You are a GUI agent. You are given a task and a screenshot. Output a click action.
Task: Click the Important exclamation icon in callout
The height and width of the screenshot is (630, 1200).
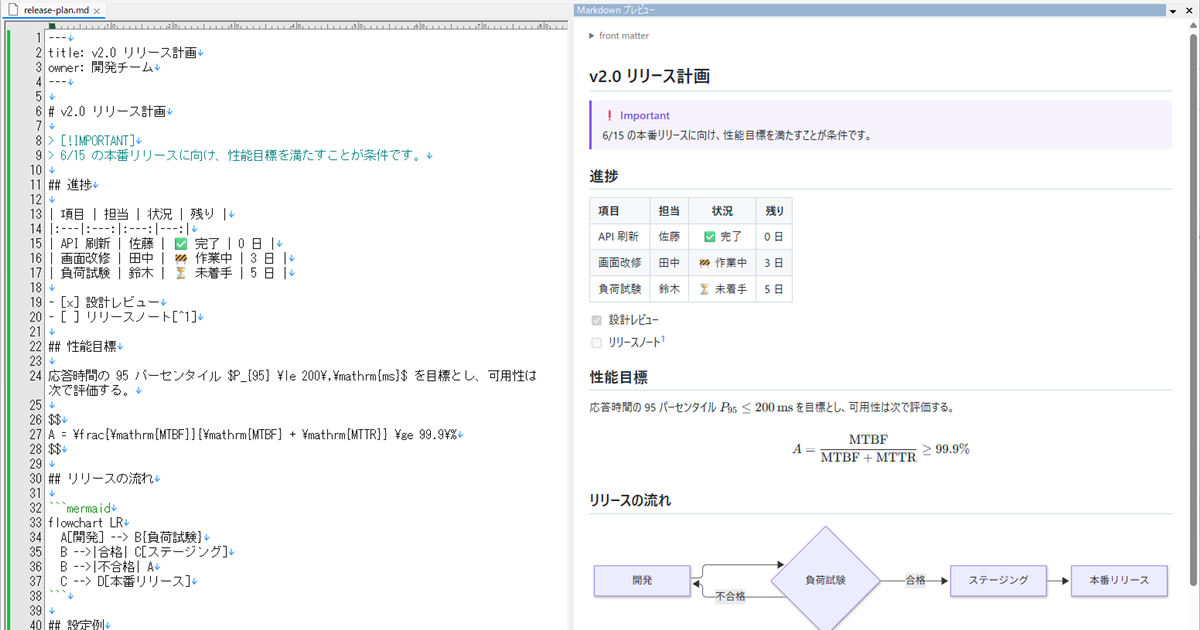pyautogui.click(x=609, y=116)
